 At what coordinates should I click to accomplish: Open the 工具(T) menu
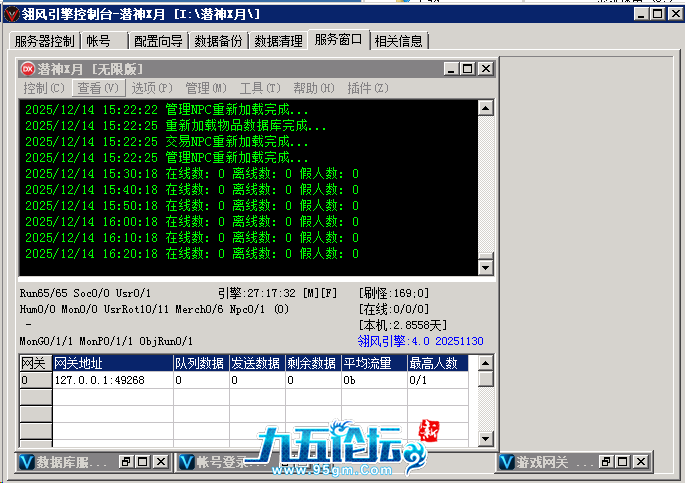click(260, 88)
